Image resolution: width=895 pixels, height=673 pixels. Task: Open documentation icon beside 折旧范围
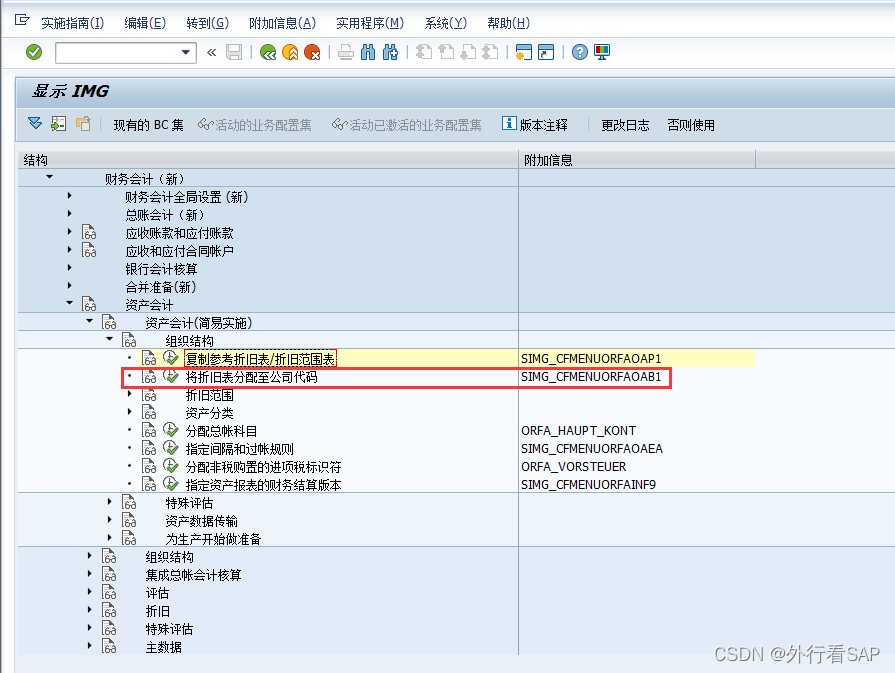point(149,394)
